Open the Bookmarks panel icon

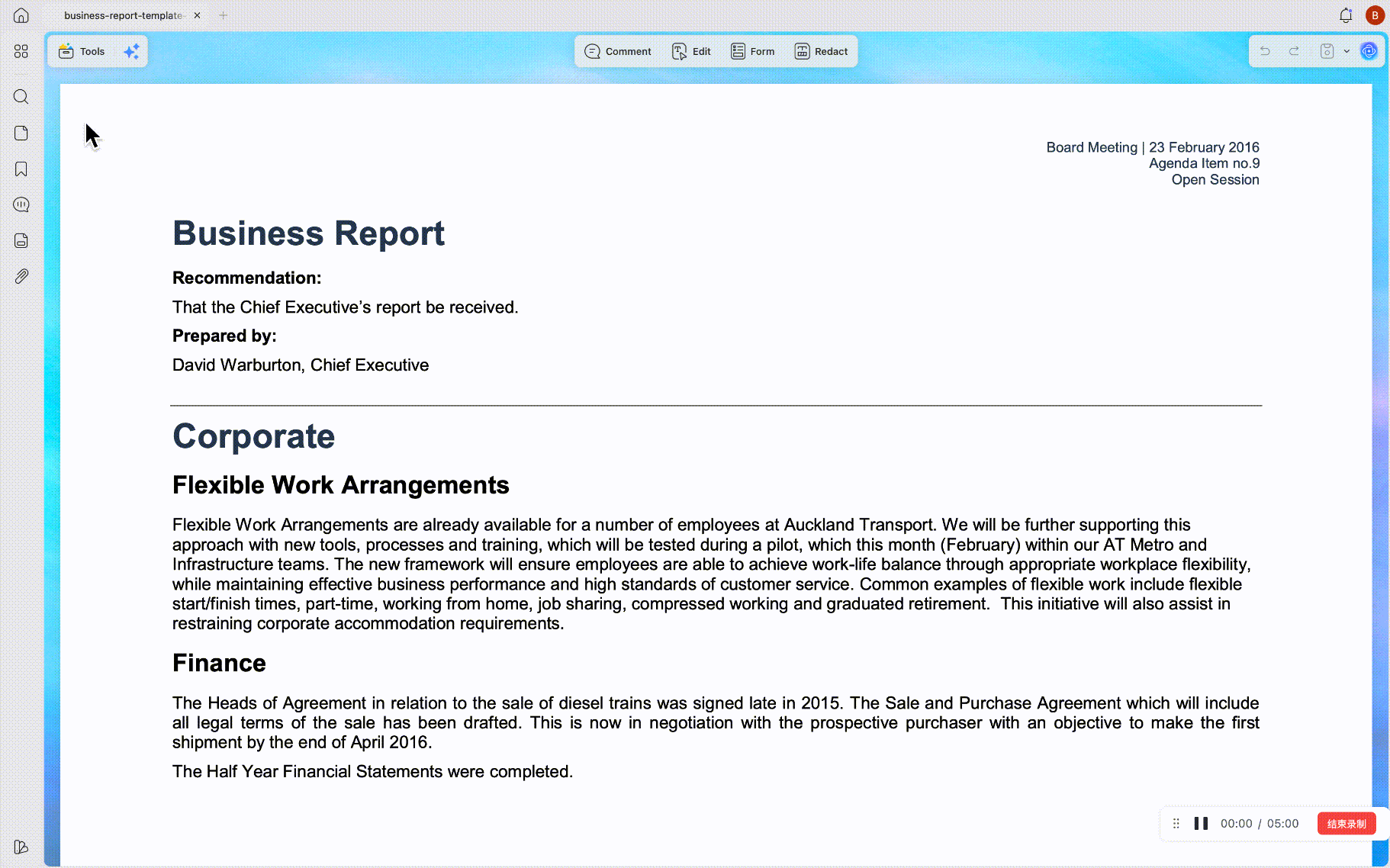(21, 169)
